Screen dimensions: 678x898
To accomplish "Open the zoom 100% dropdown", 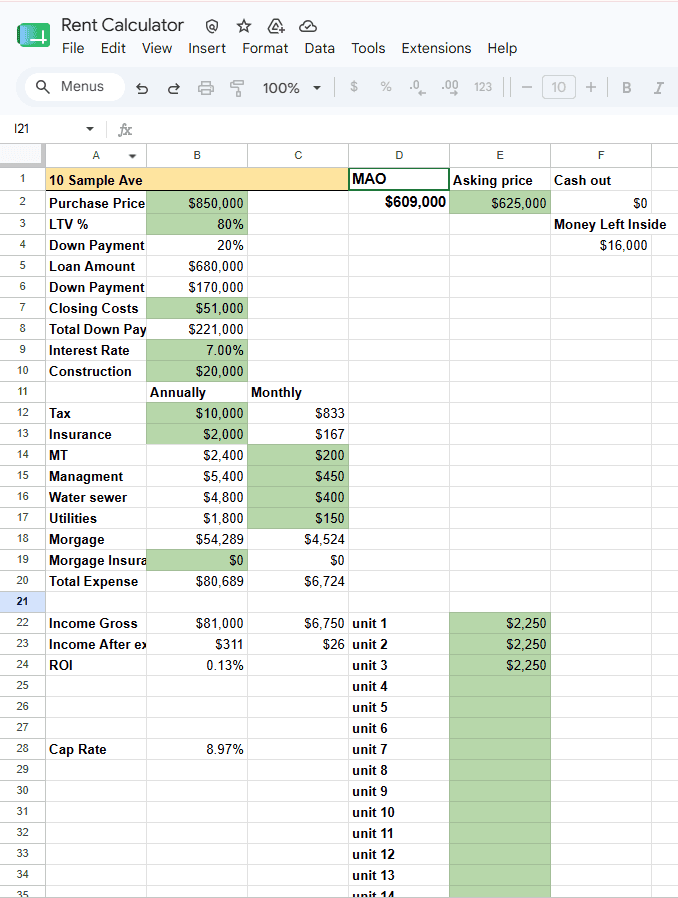I will 291,88.
